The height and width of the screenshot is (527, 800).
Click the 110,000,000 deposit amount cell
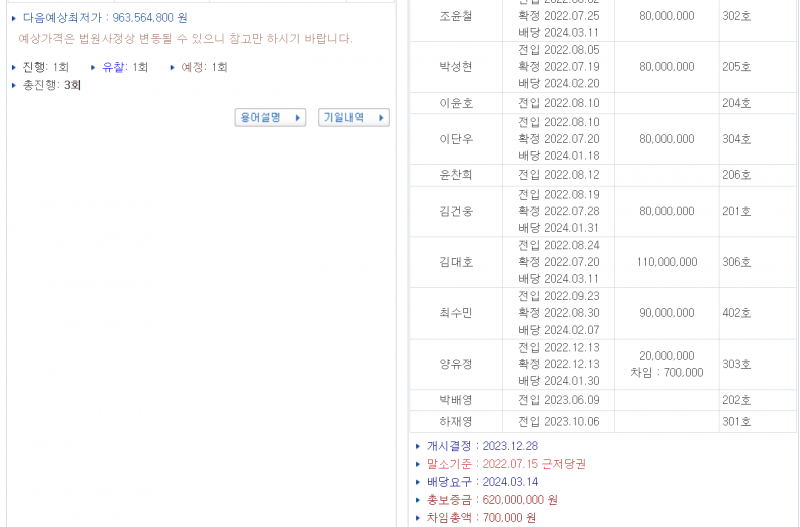point(666,262)
